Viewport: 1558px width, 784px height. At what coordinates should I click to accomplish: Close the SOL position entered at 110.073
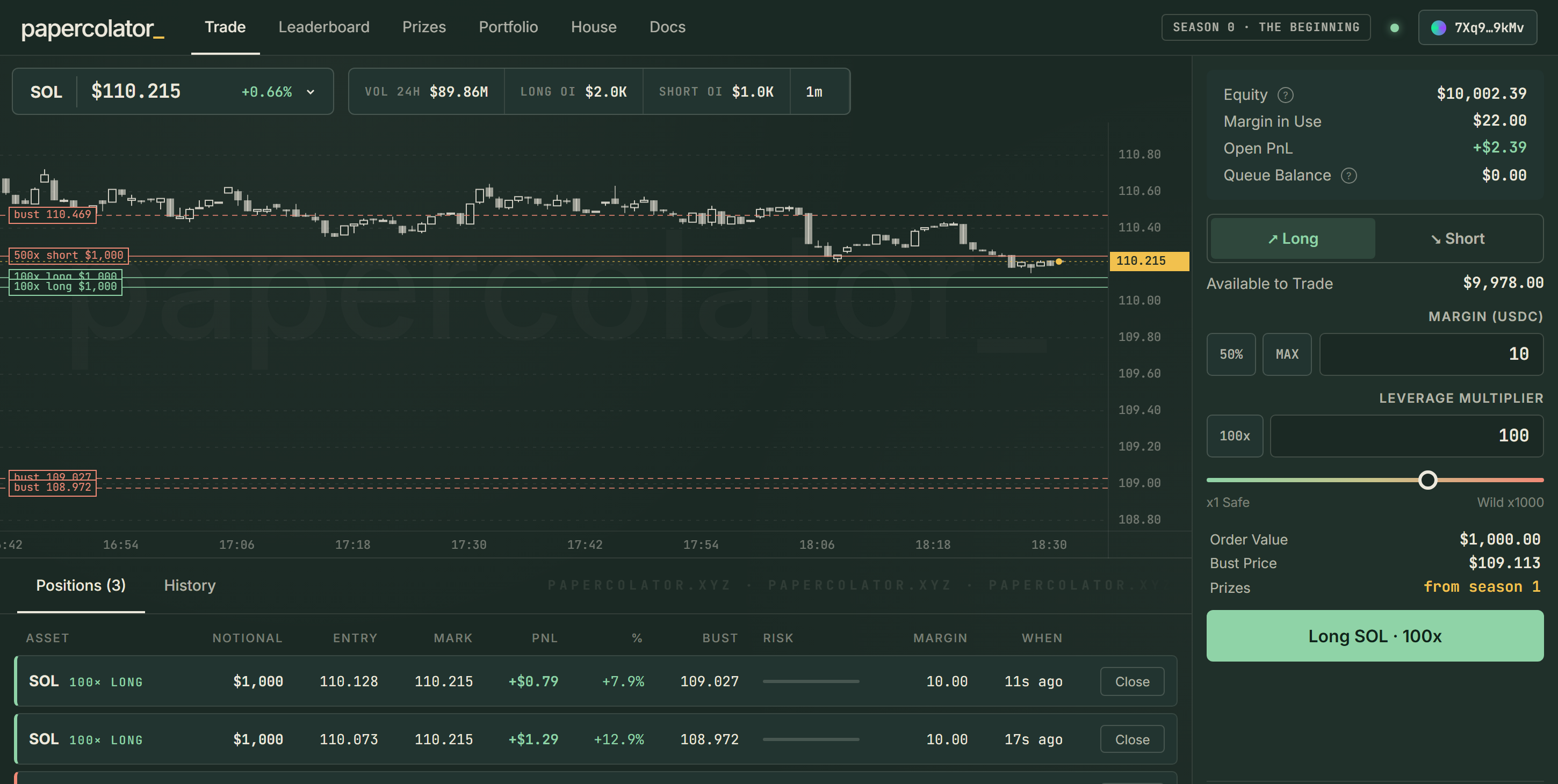pos(1131,739)
